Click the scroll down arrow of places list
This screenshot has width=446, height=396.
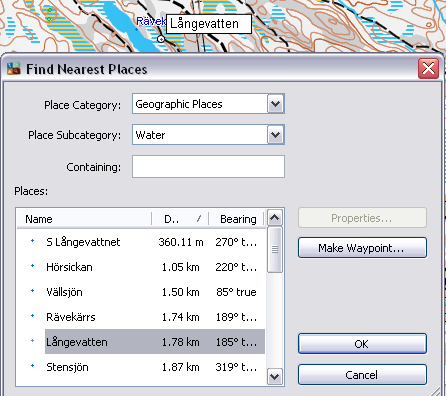(275, 377)
